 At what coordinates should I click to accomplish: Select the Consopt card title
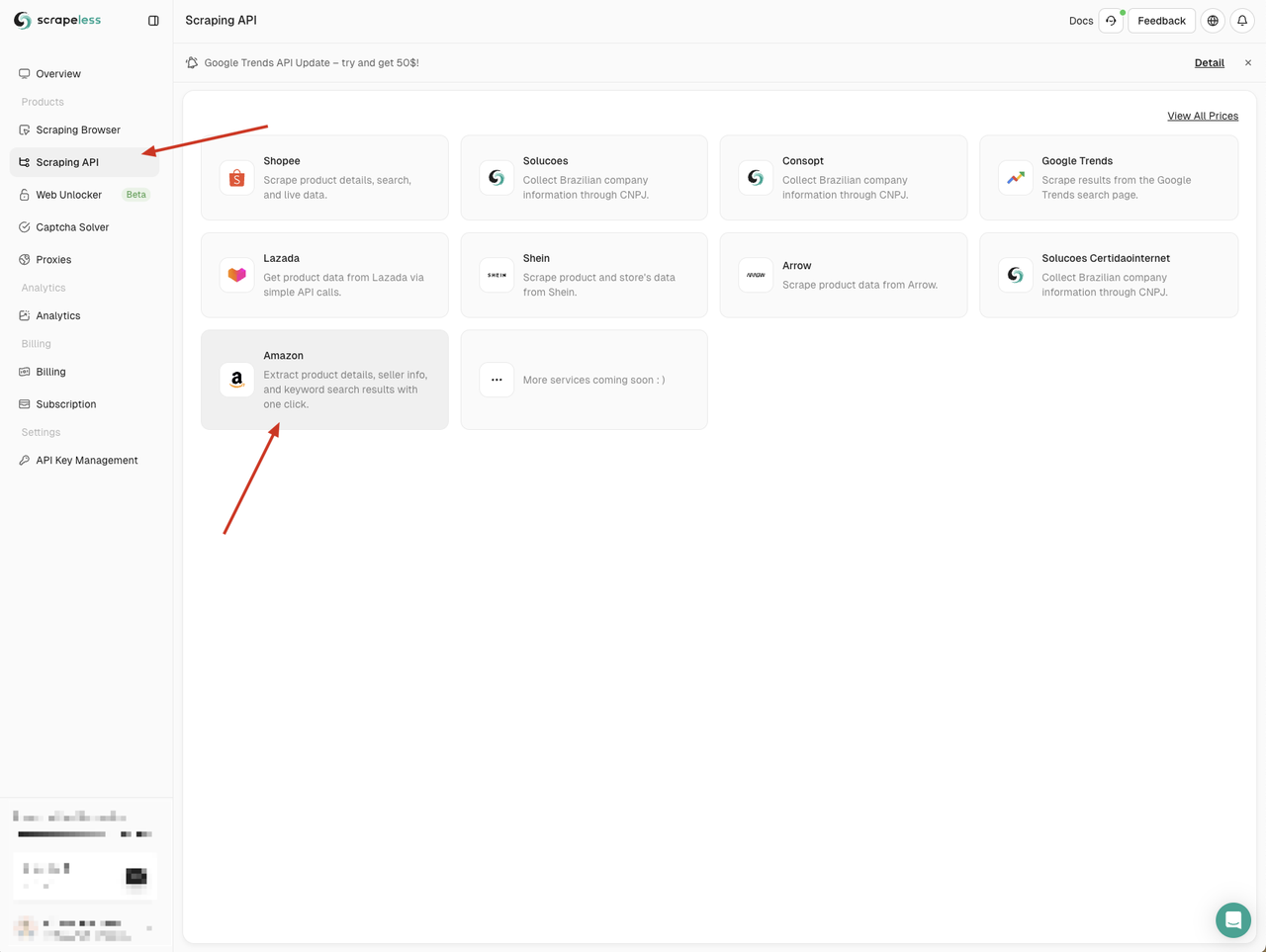click(x=803, y=161)
